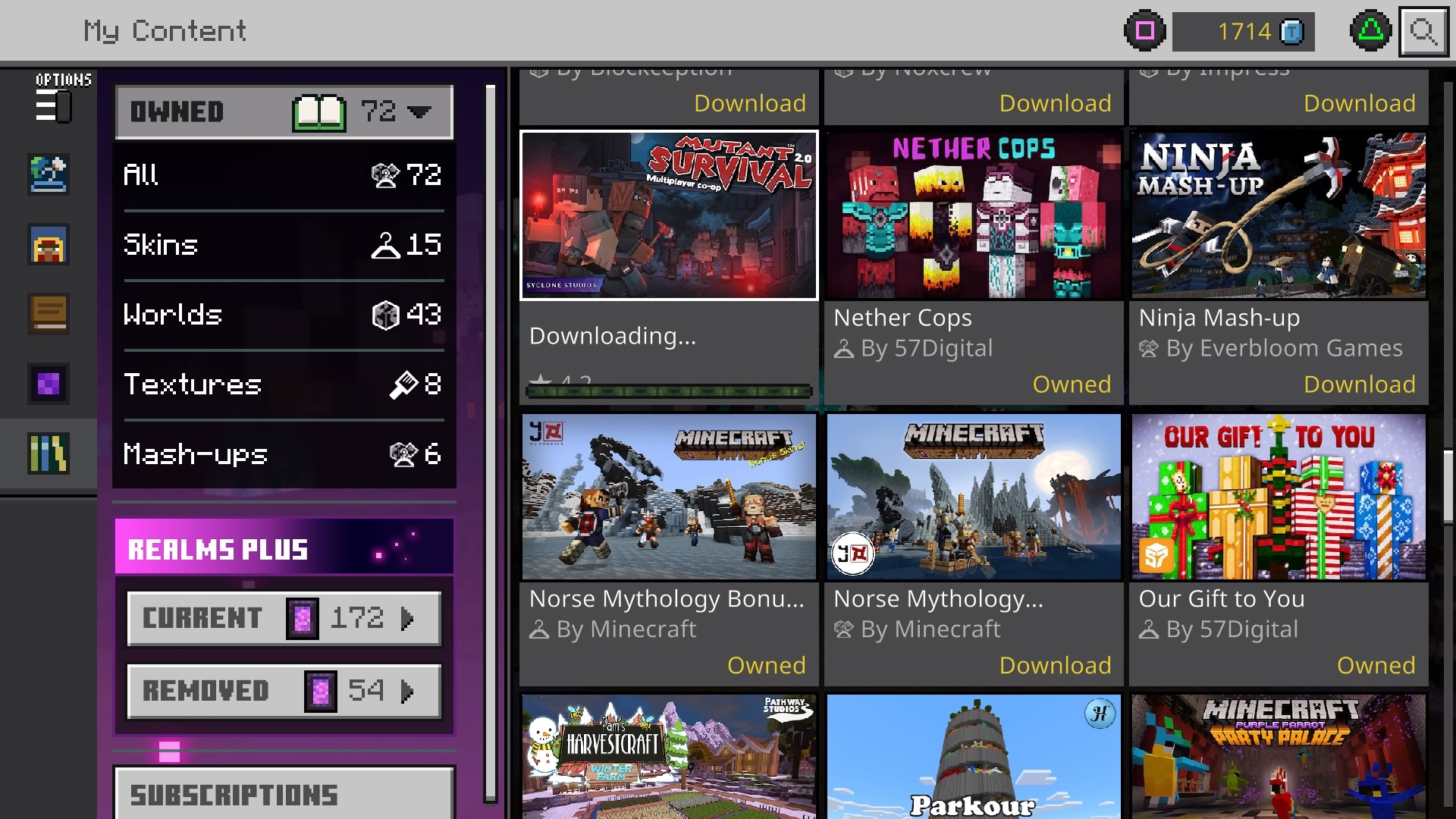Image resolution: width=1456 pixels, height=819 pixels.
Task: Download the Ninja Mash-up pack
Action: coord(1359,384)
